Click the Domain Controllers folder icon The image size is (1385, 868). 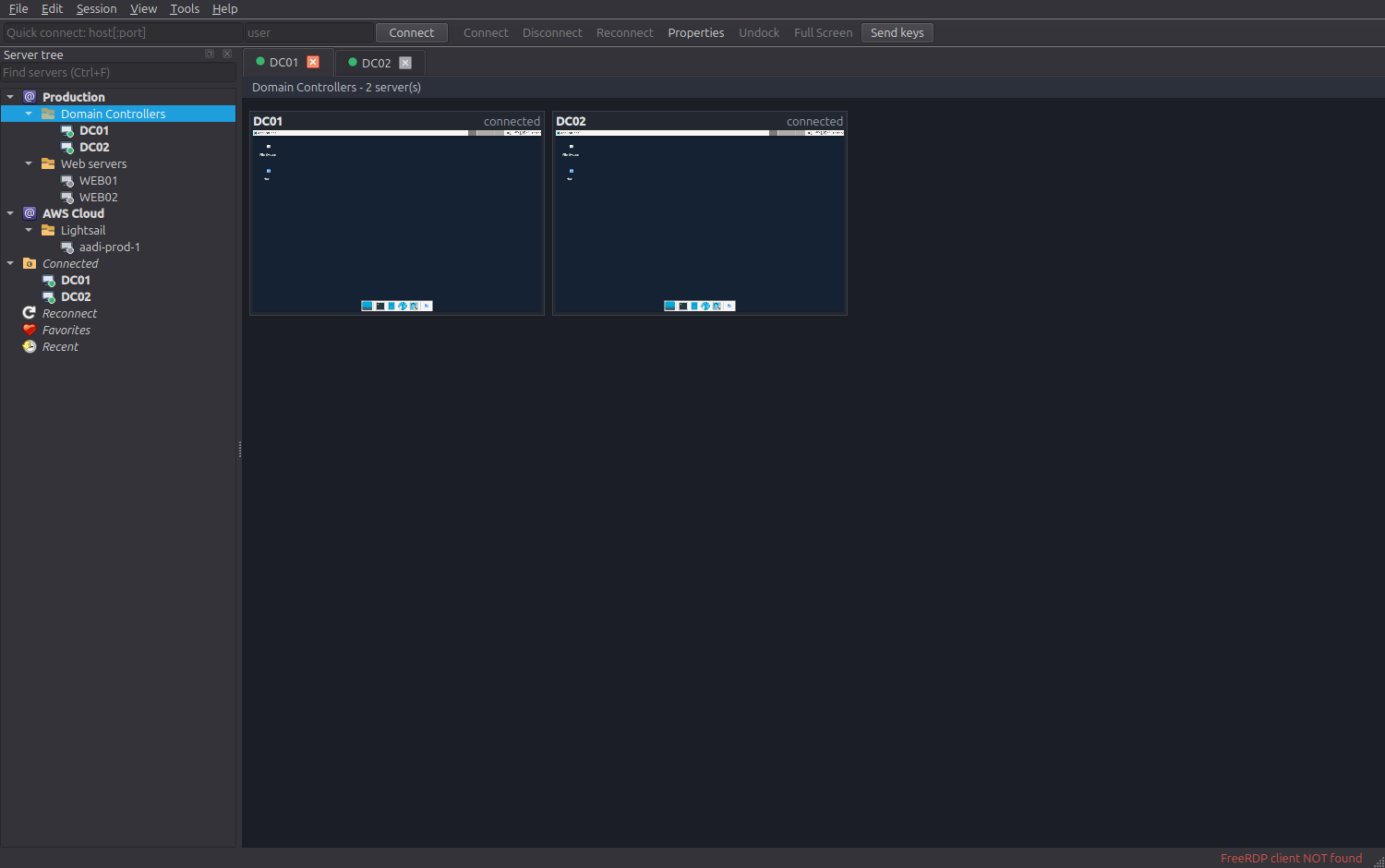coord(48,114)
